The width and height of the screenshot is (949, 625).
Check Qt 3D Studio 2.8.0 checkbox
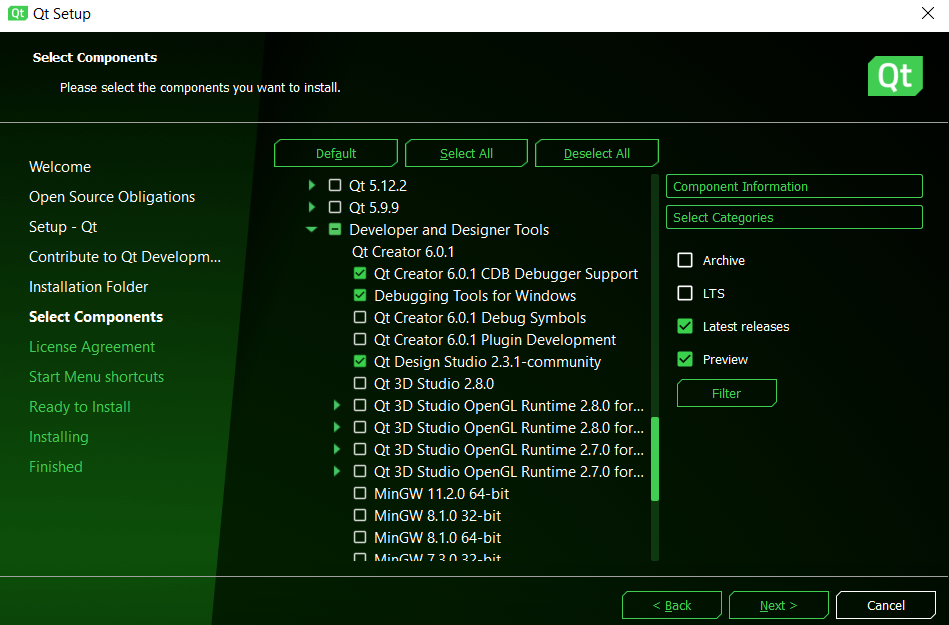coord(360,383)
